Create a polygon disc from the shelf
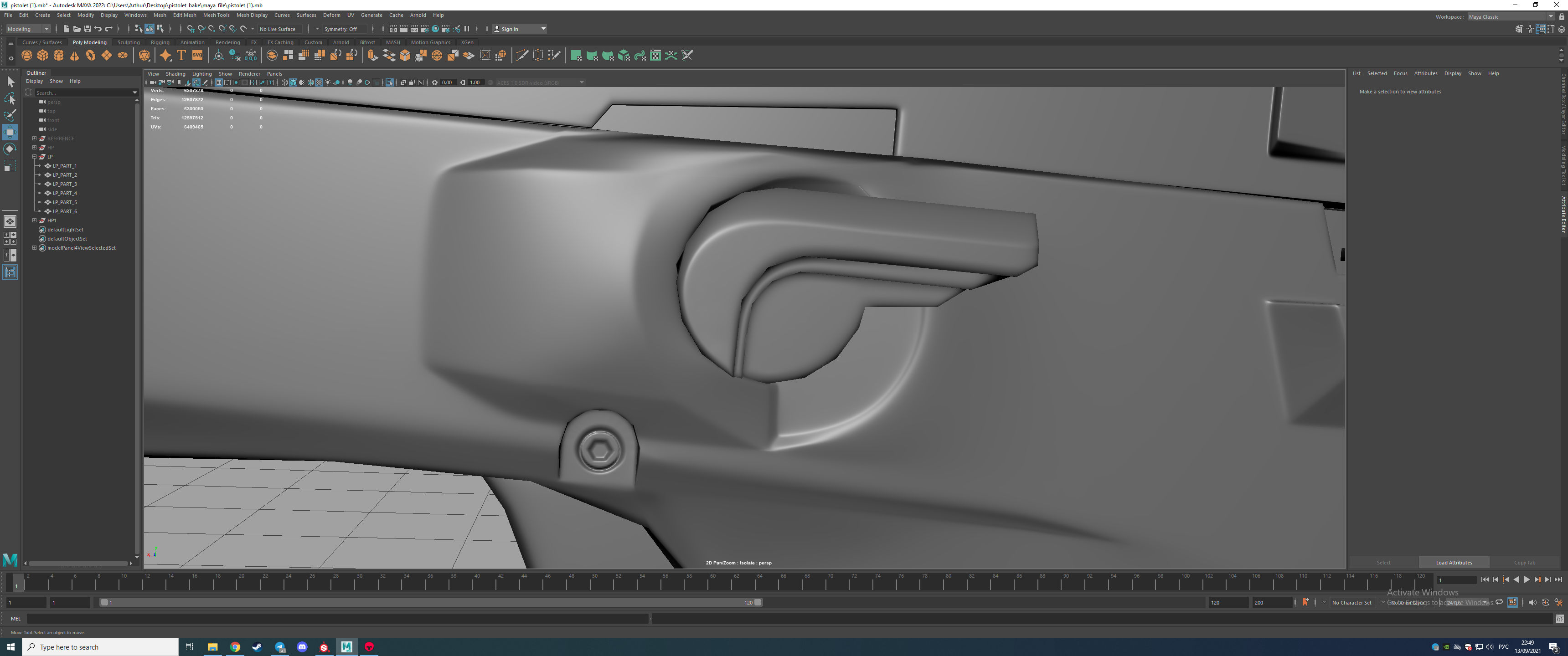Screen dimensions: 1568x656 coord(122,56)
